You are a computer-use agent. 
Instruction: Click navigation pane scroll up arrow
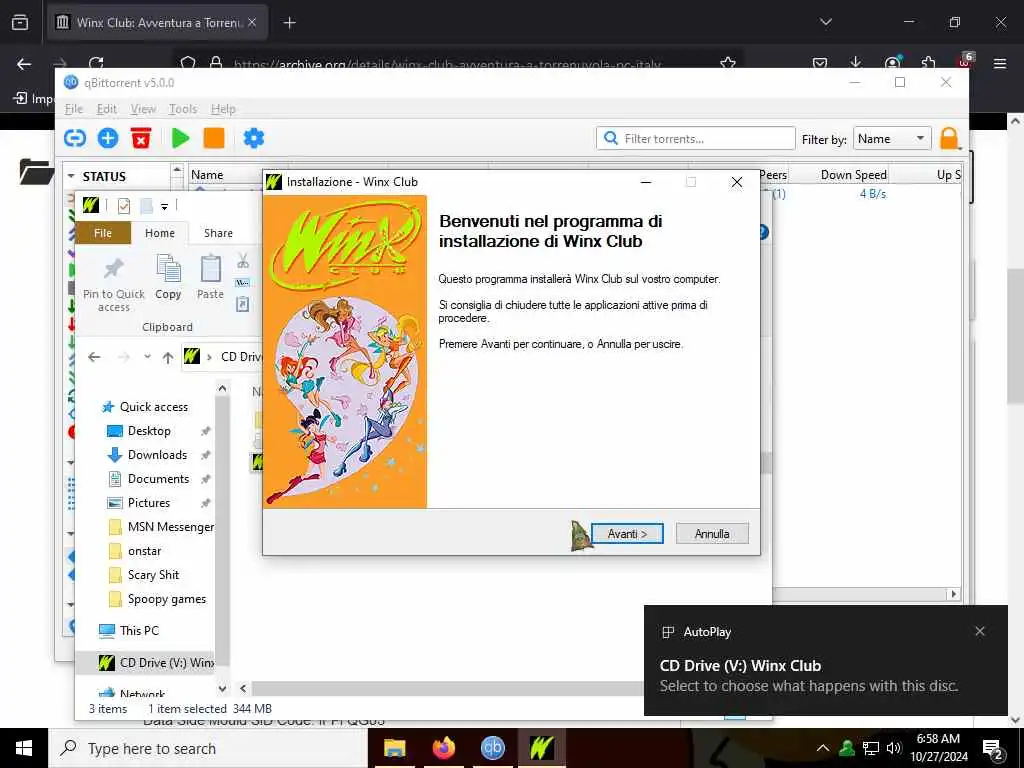click(x=222, y=389)
